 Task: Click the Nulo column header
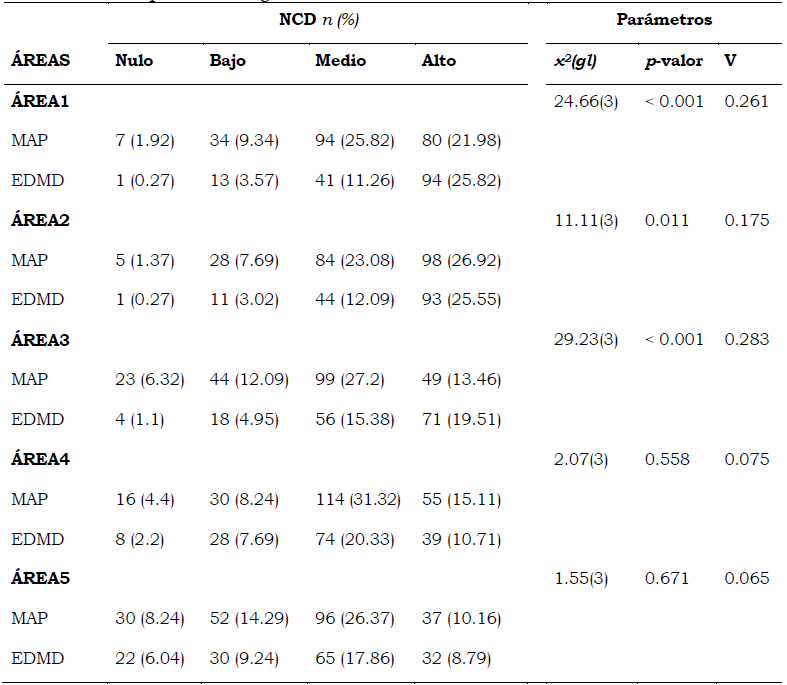(134, 61)
